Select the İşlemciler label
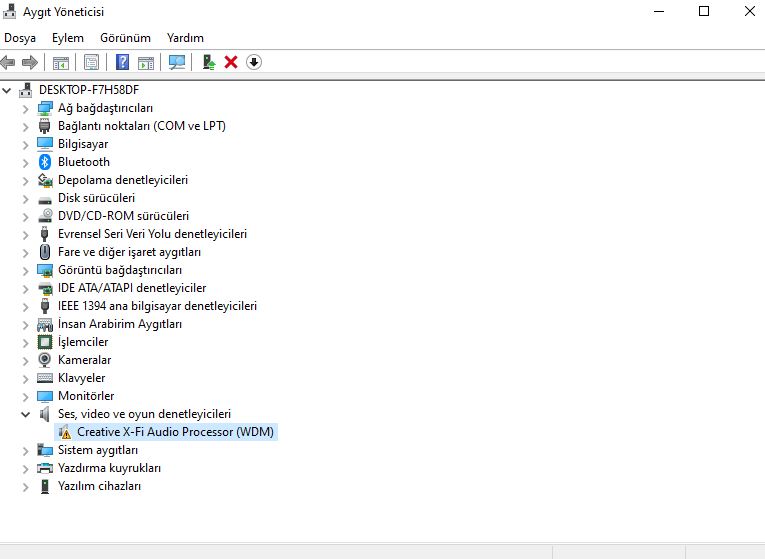The image size is (765, 559). [x=83, y=342]
